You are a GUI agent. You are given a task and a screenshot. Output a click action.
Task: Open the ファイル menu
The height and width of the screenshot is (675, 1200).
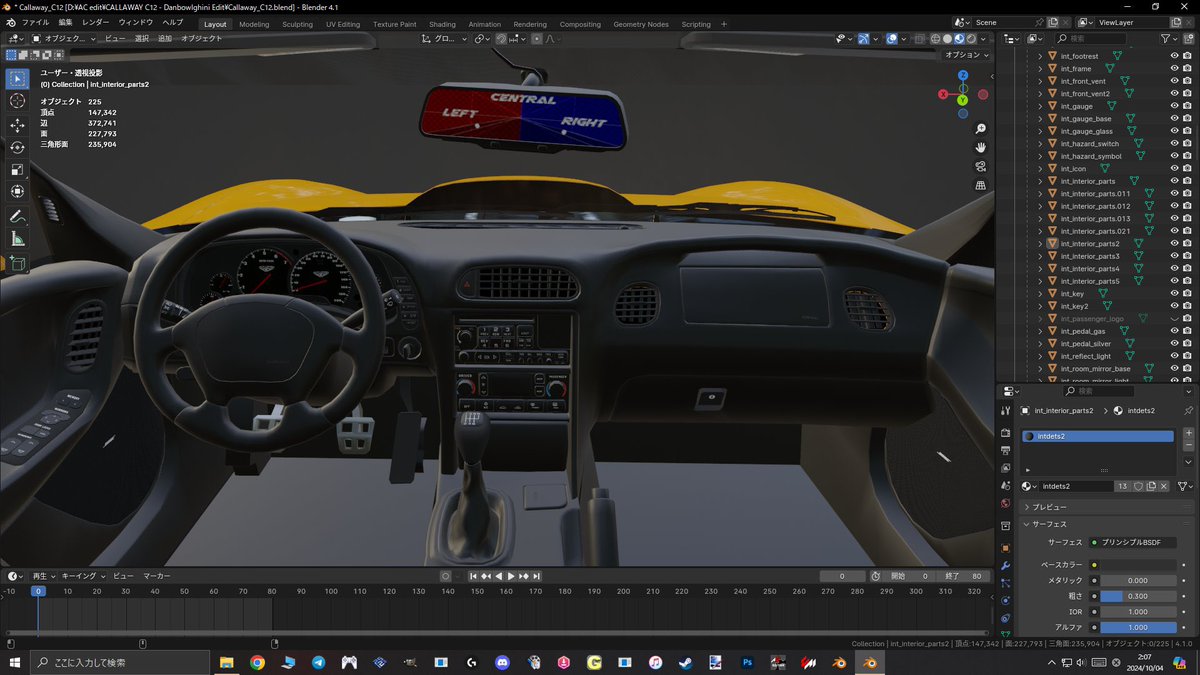35,22
